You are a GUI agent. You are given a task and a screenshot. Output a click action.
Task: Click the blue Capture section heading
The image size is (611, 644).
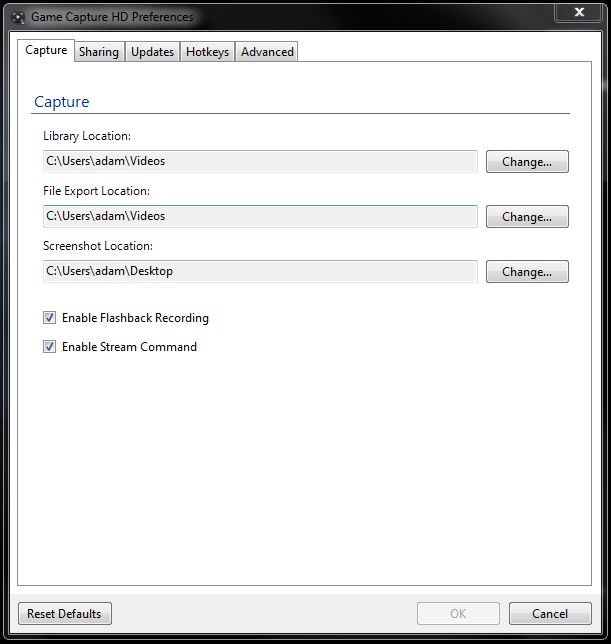tap(61, 102)
